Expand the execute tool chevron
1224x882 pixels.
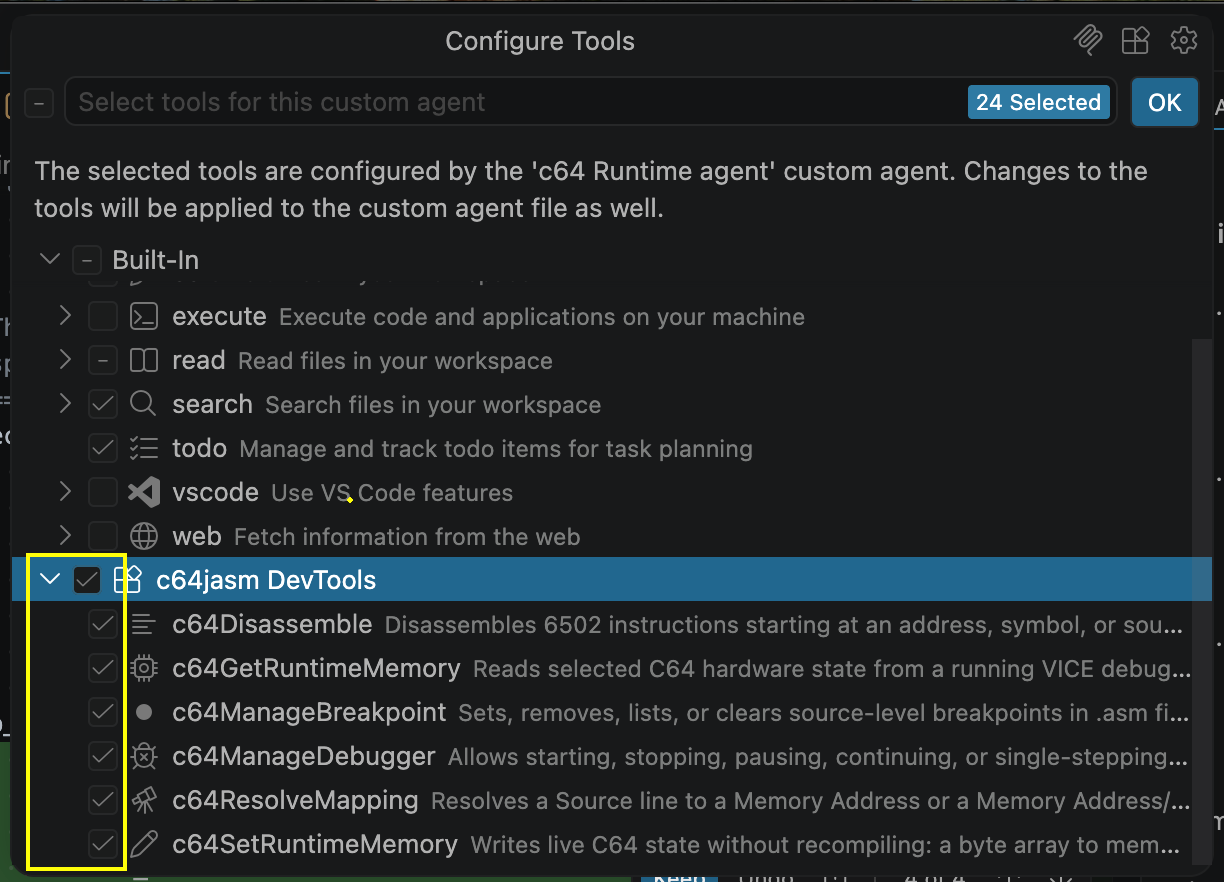[x=65, y=317]
